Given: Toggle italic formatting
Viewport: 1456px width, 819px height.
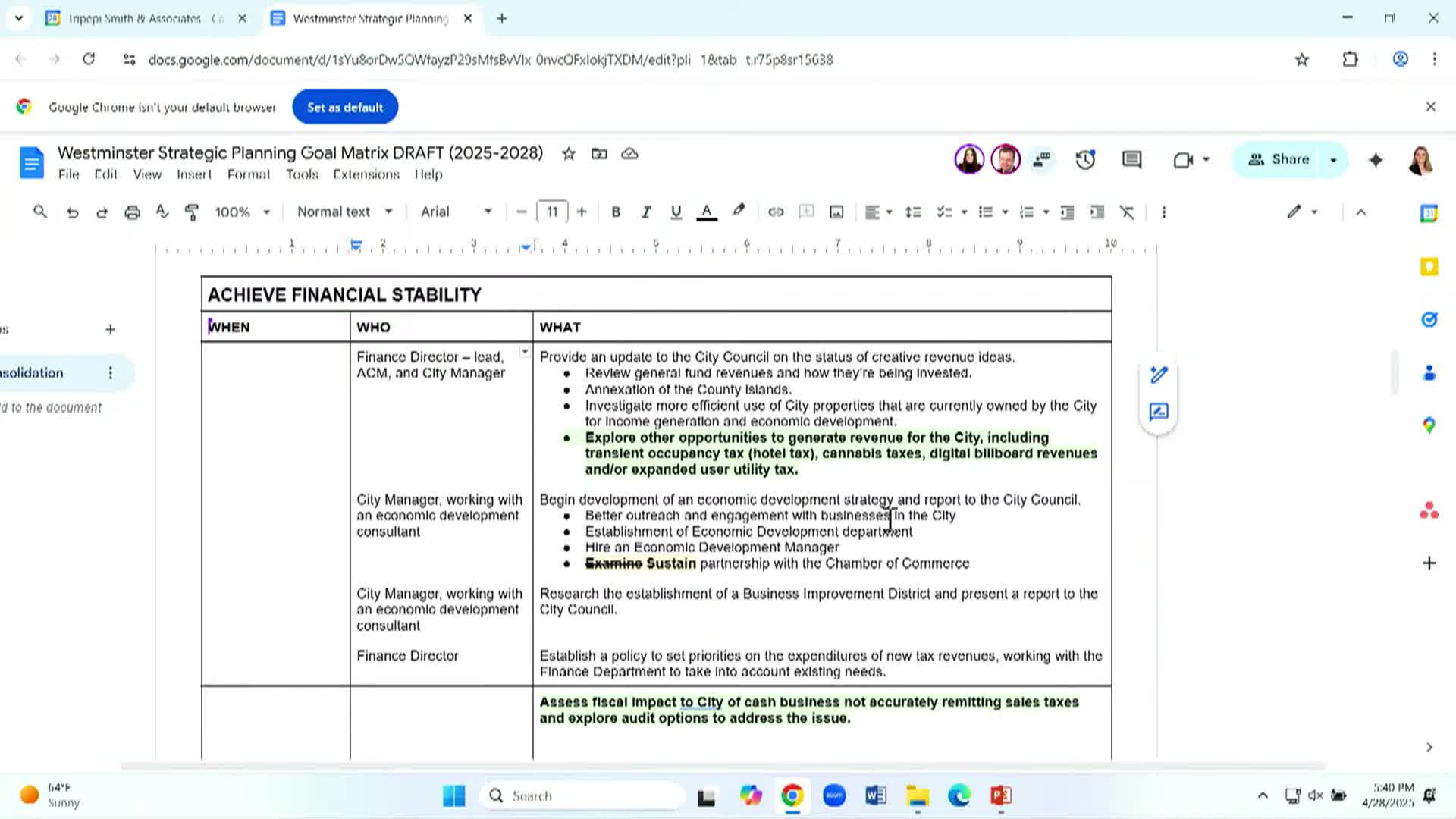Looking at the screenshot, I should 645,212.
